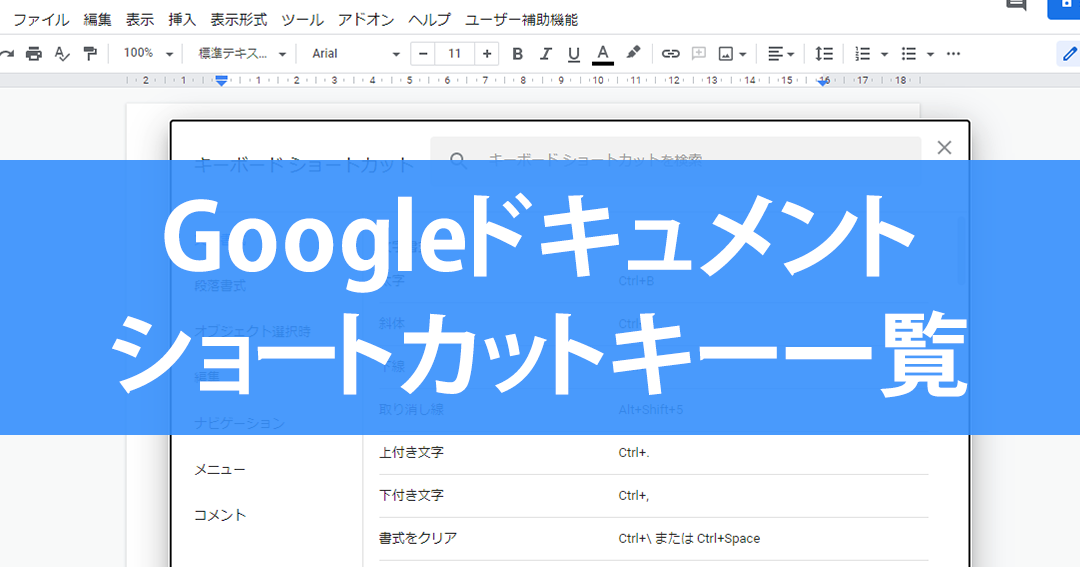Select コメント category in shortcuts dialog
The image size is (1080, 567).
(x=220, y=515)
